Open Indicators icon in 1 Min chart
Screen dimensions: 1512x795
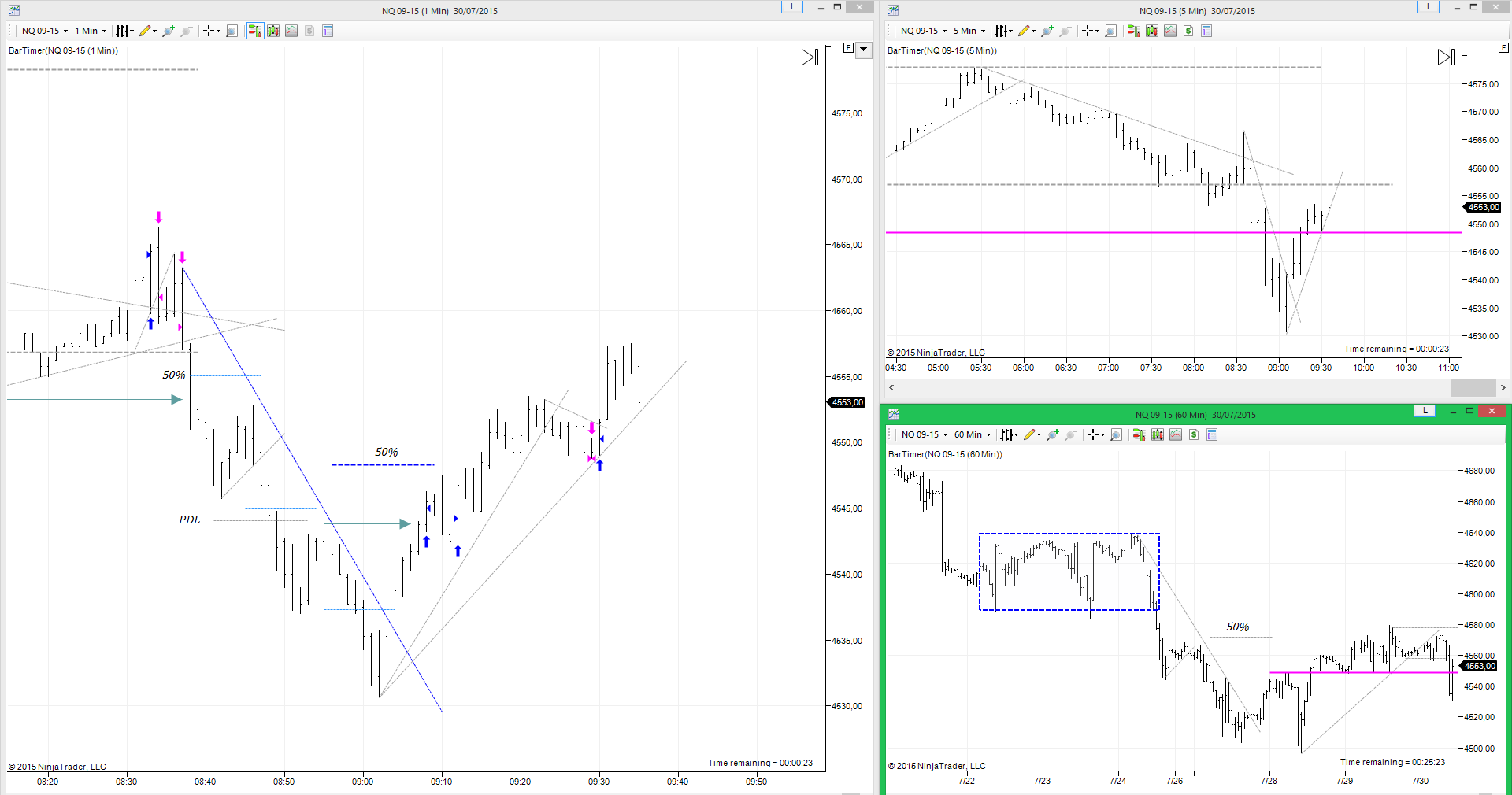(x=291, y=31)
